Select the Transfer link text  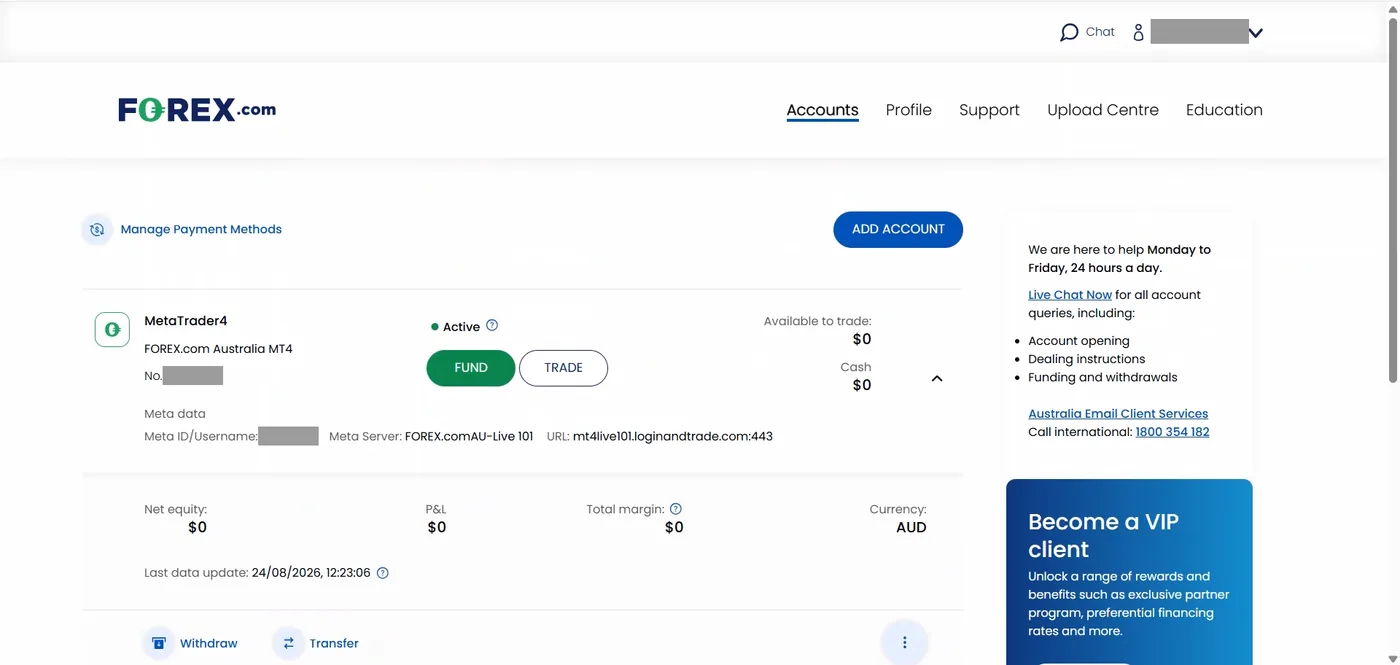334,643
